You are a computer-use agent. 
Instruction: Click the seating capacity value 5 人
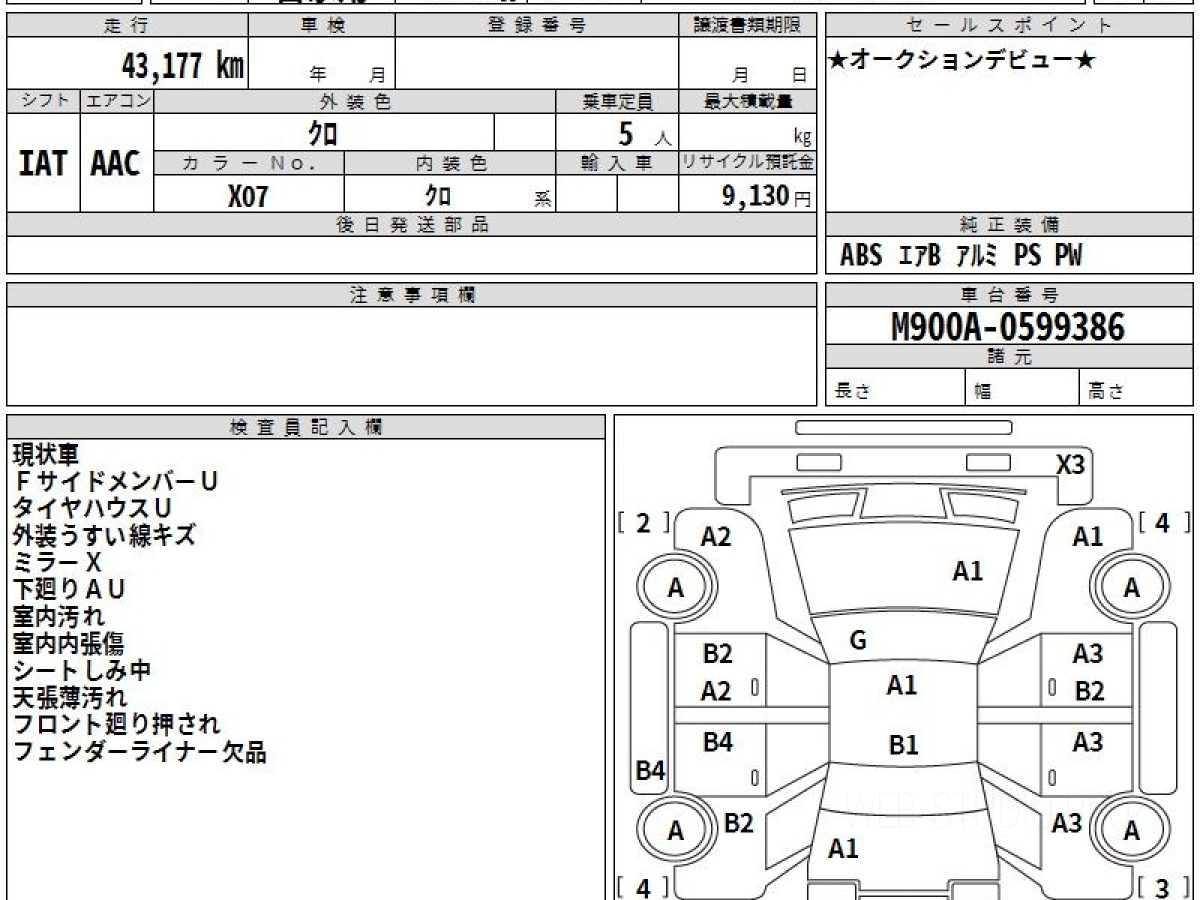(644, 134)
